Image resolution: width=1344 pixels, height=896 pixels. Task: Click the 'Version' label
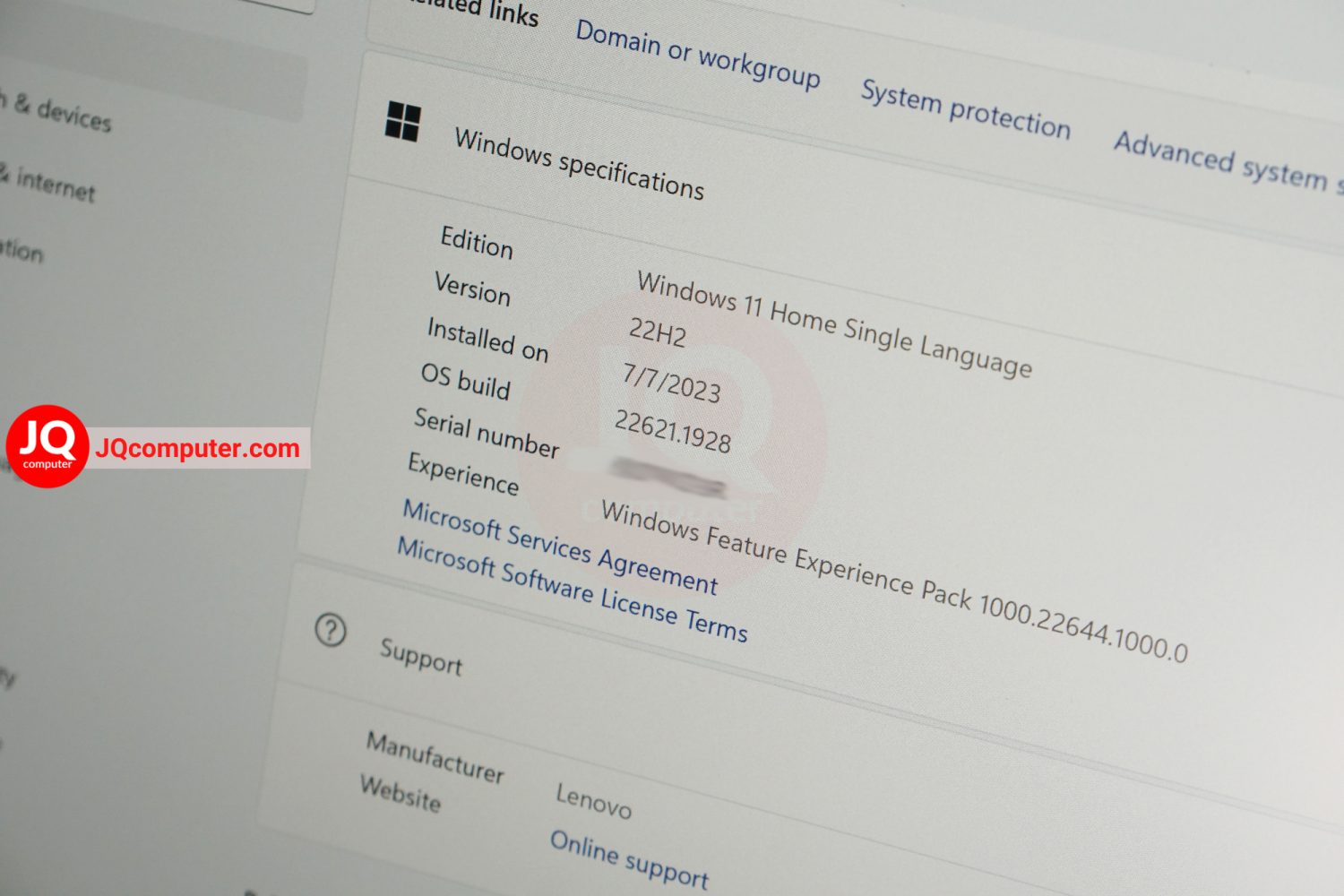[472, 289]
